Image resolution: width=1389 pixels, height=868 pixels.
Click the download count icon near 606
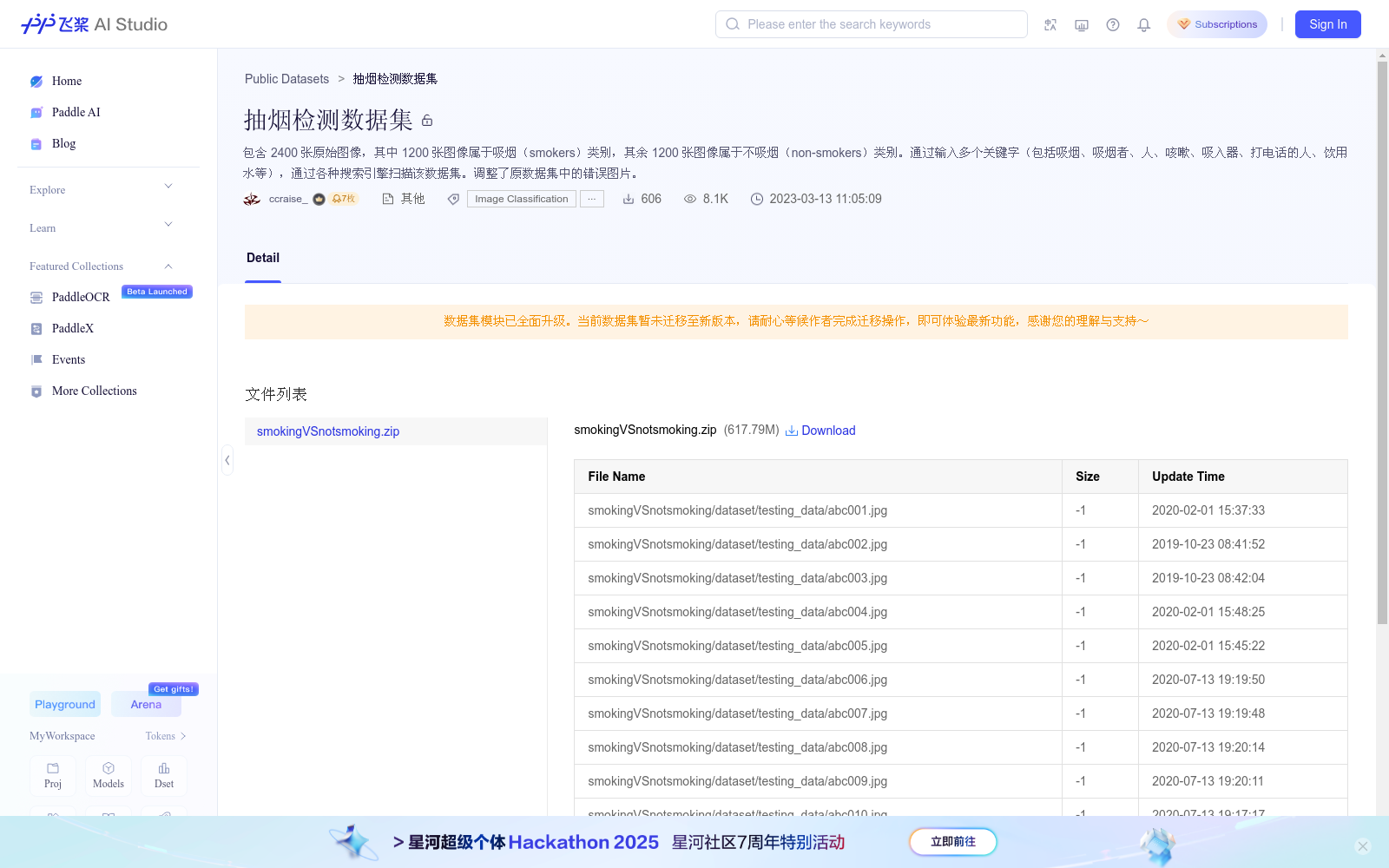coord(629,199)
